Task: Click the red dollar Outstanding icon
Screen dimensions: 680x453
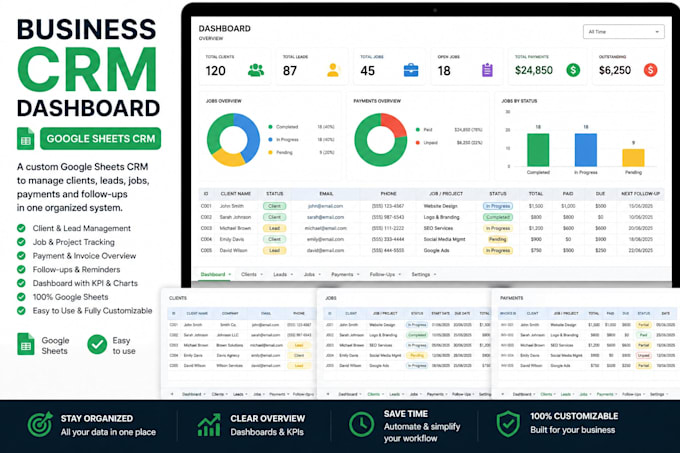Action: (x=650, y=70)
